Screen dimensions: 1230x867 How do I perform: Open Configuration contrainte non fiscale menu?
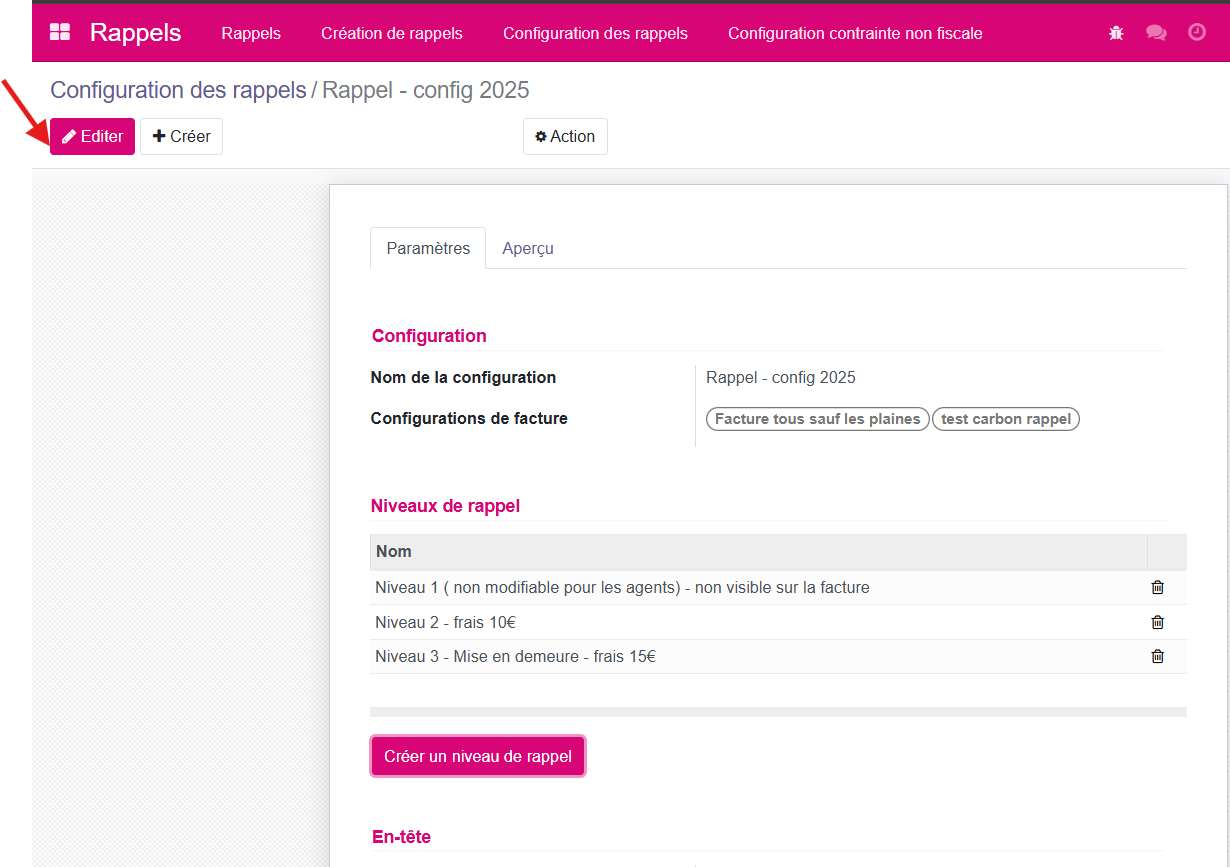pos(855,33)
